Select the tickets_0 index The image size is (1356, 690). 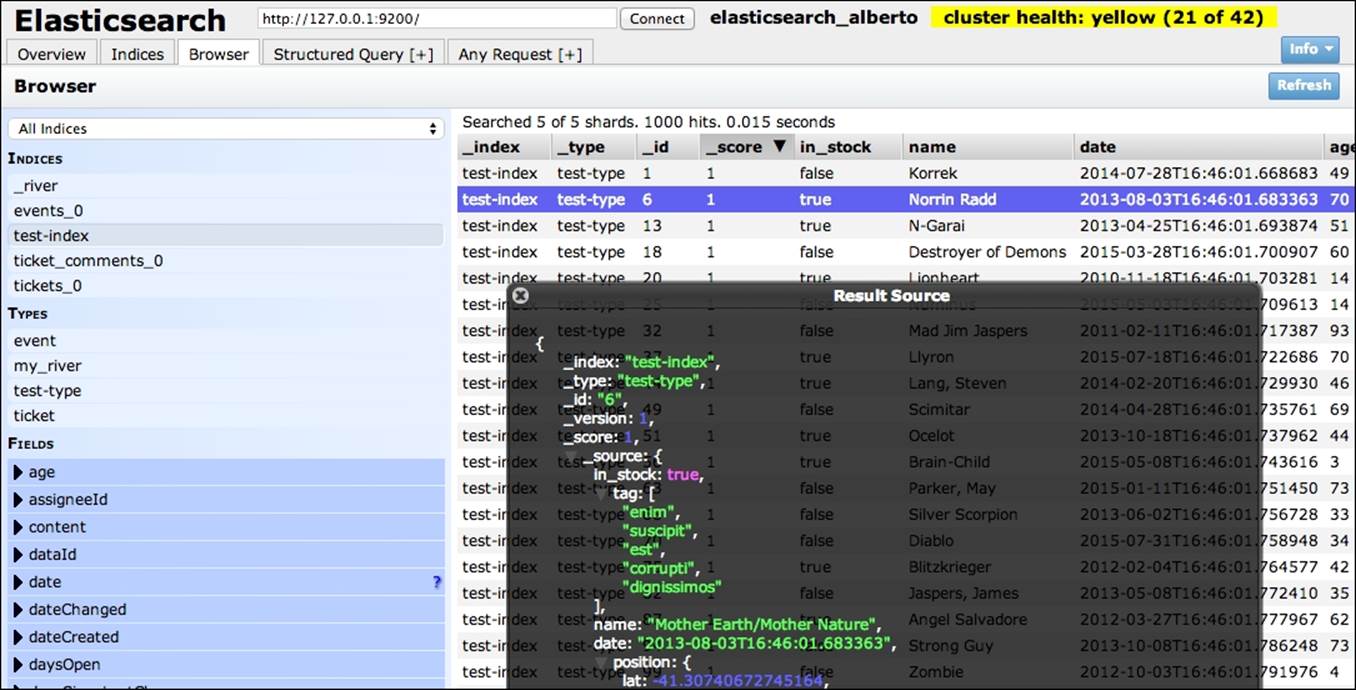click(48, 286)
